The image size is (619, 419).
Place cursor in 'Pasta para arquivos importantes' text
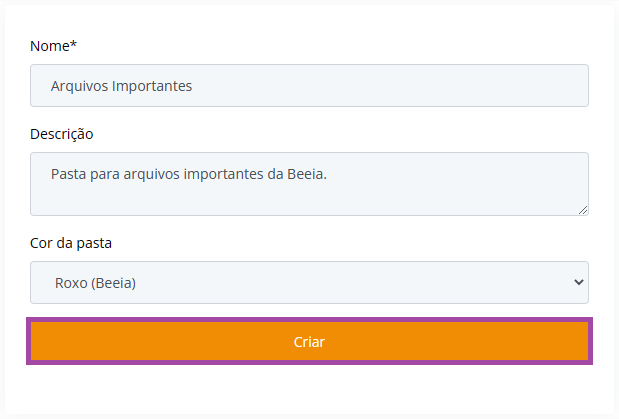coord(158,174)
